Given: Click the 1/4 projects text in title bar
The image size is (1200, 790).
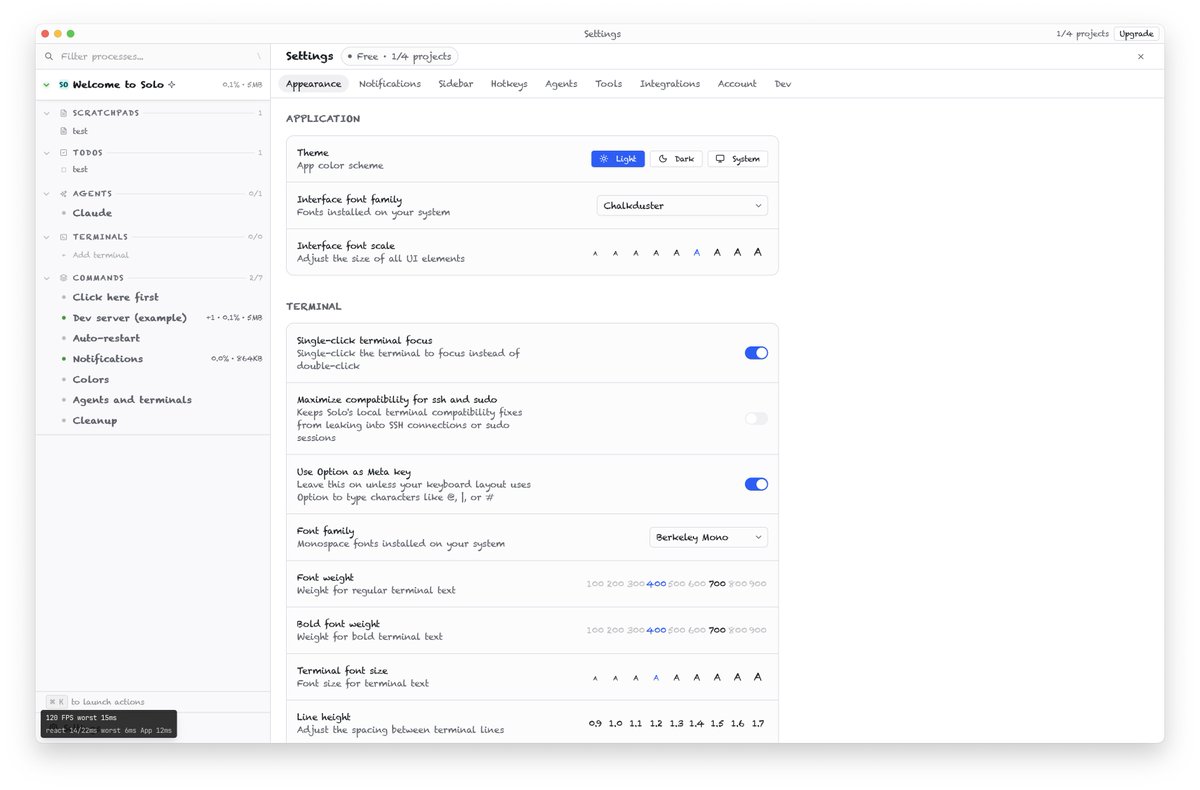Looking at the screenshot, I should [1082, 34].
